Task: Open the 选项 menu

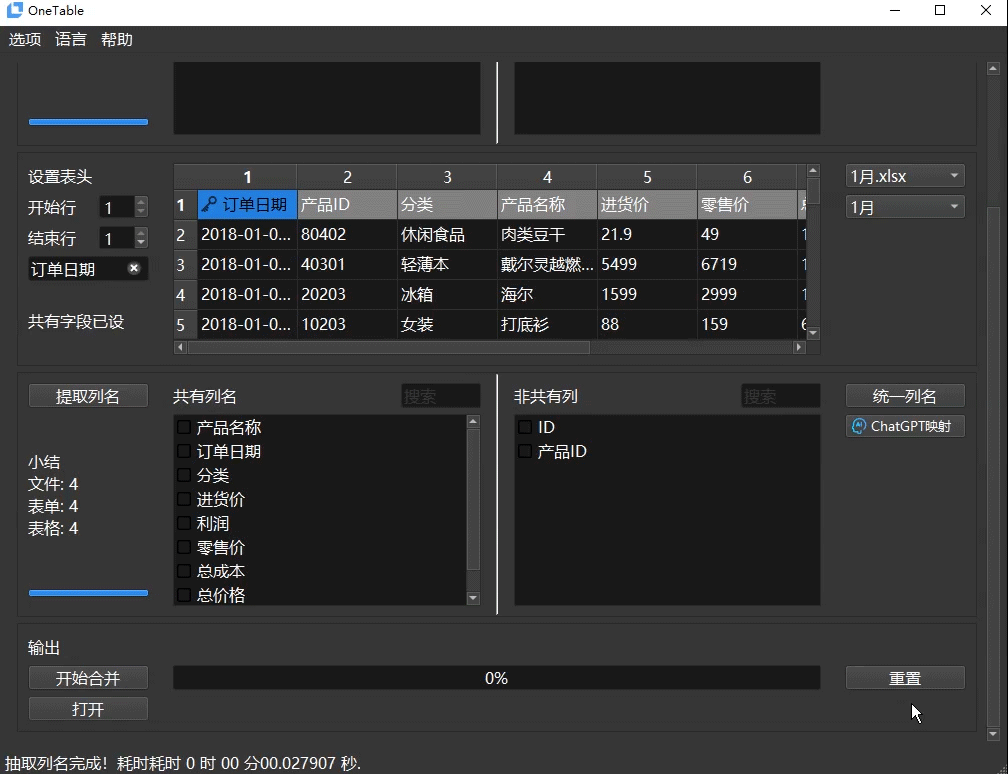Action: [x=24, y=40]
